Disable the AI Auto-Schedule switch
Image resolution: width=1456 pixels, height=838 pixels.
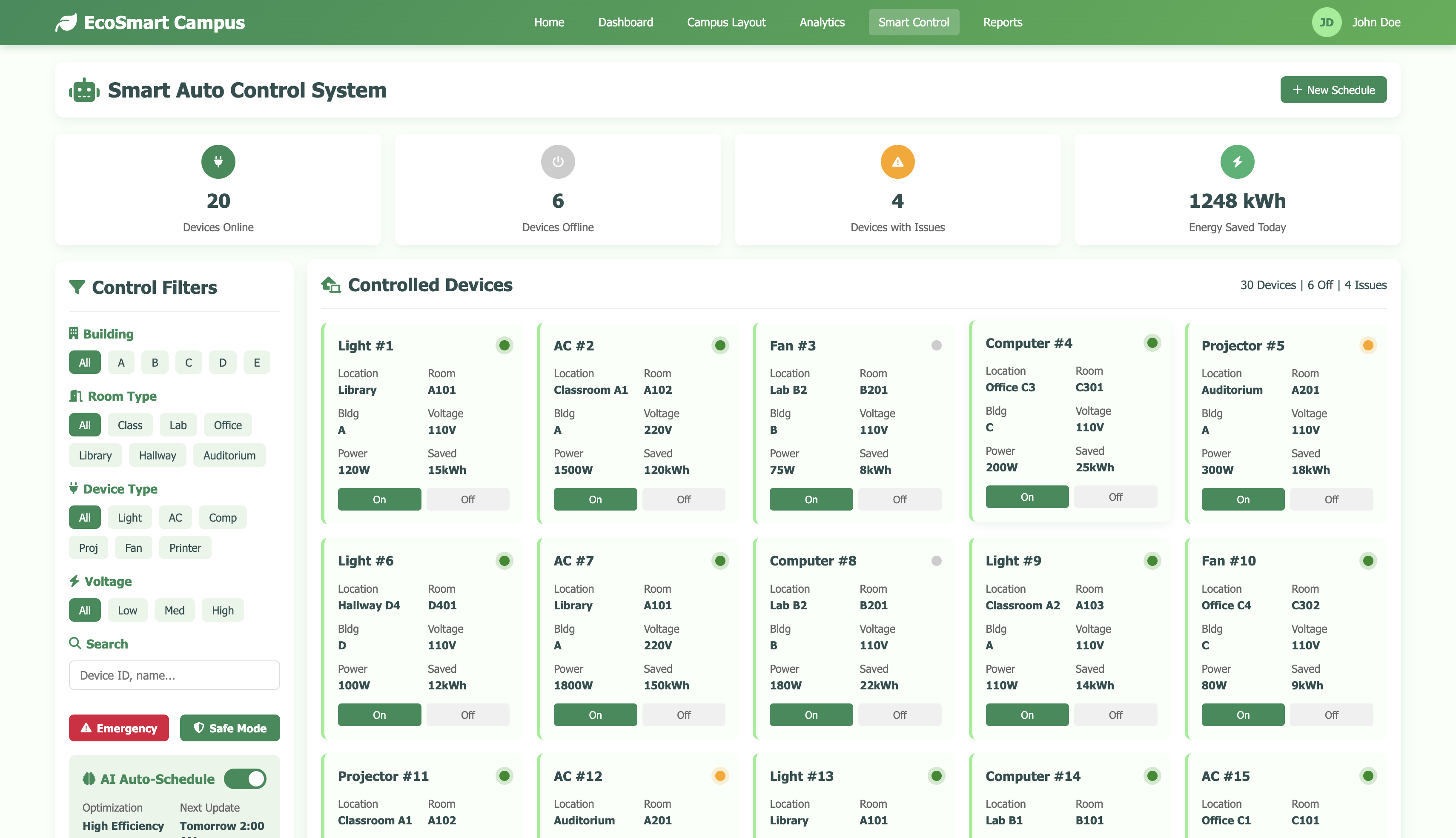tap(245, 779)
